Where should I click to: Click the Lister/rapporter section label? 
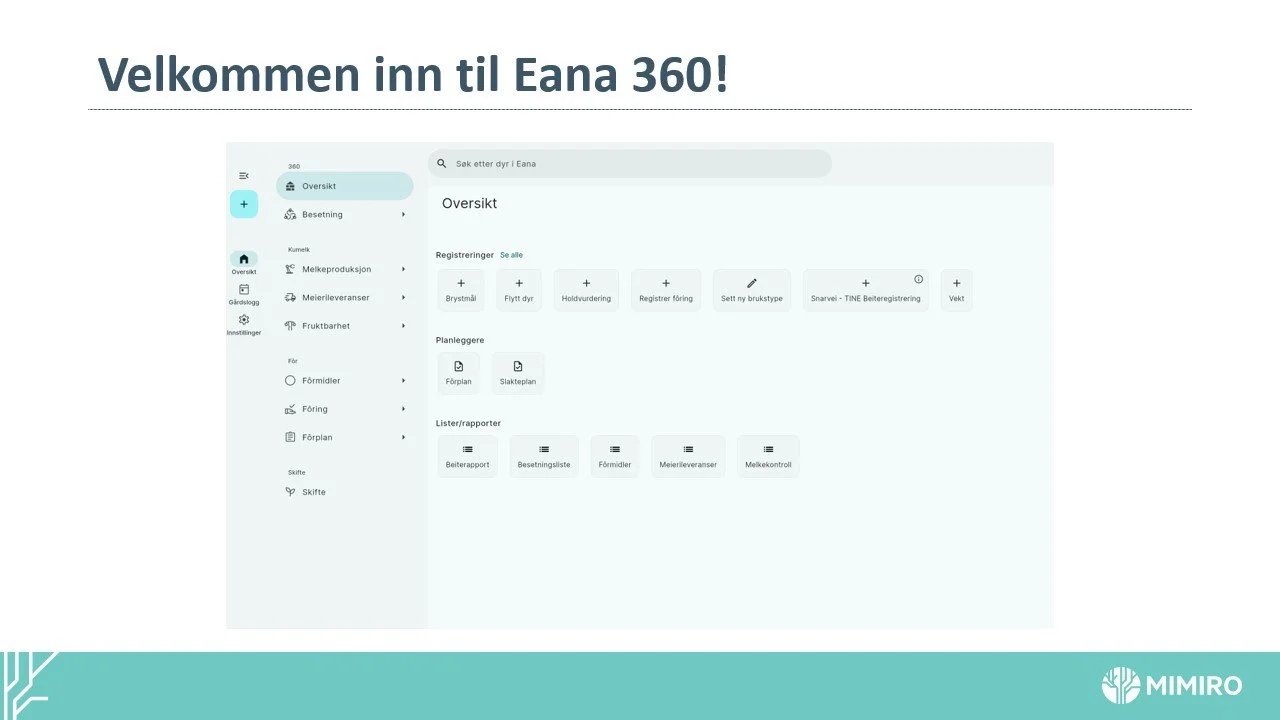point(468,423)
